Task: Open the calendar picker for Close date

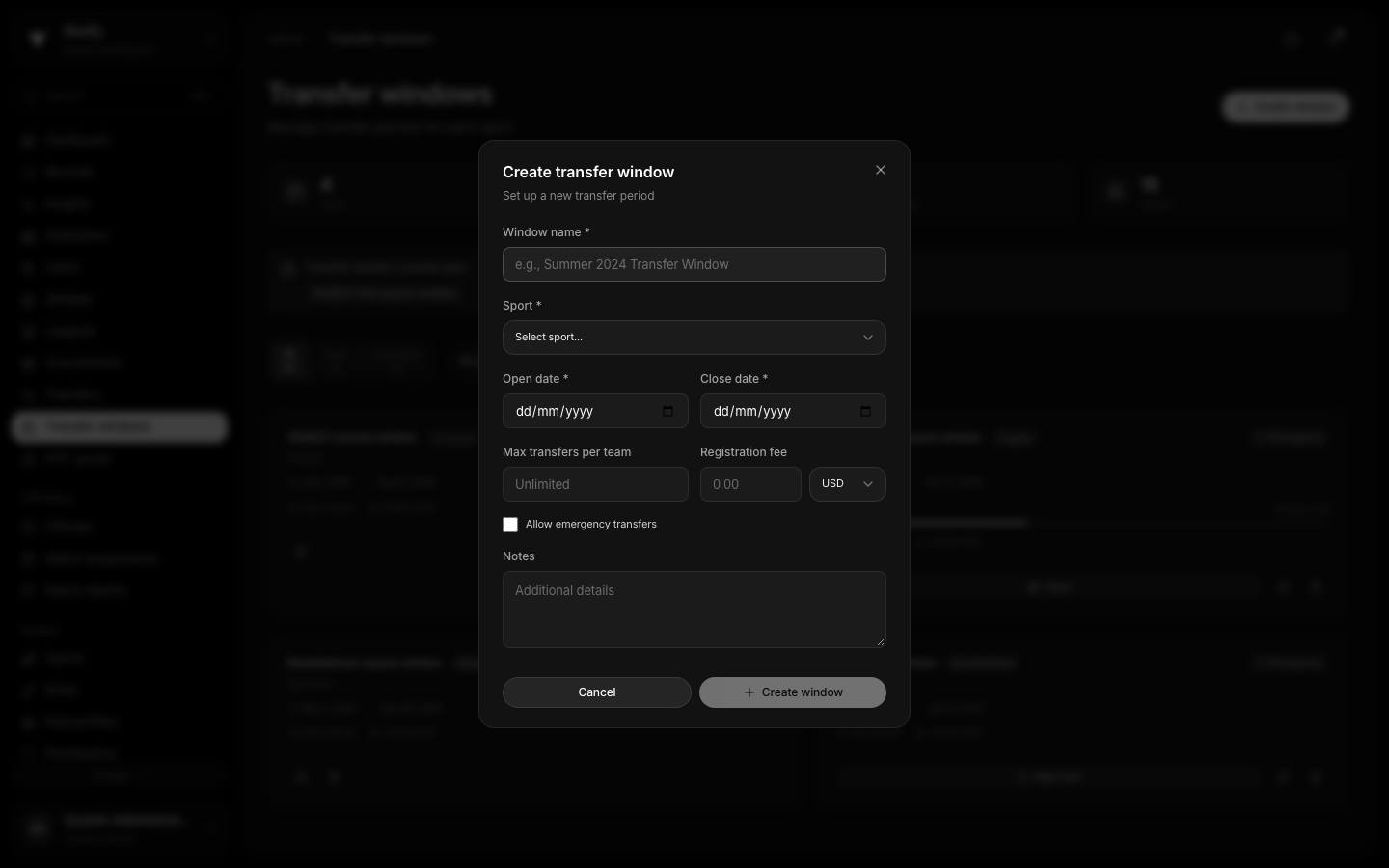Action: 865,411
